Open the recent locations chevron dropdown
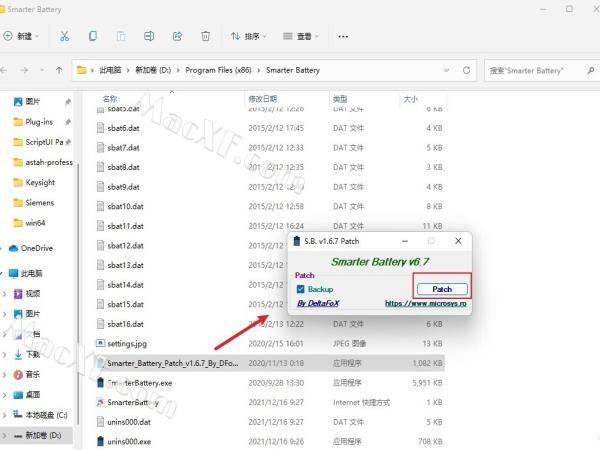Screen dimensions: 600x450 tap(42, 70)
